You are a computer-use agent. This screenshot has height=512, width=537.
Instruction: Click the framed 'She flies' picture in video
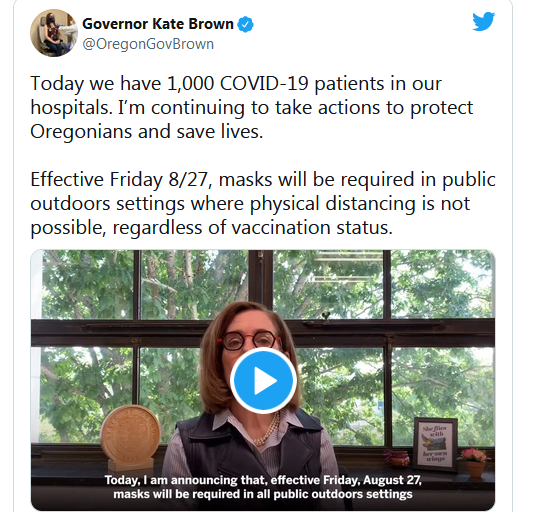click(435, 444)
